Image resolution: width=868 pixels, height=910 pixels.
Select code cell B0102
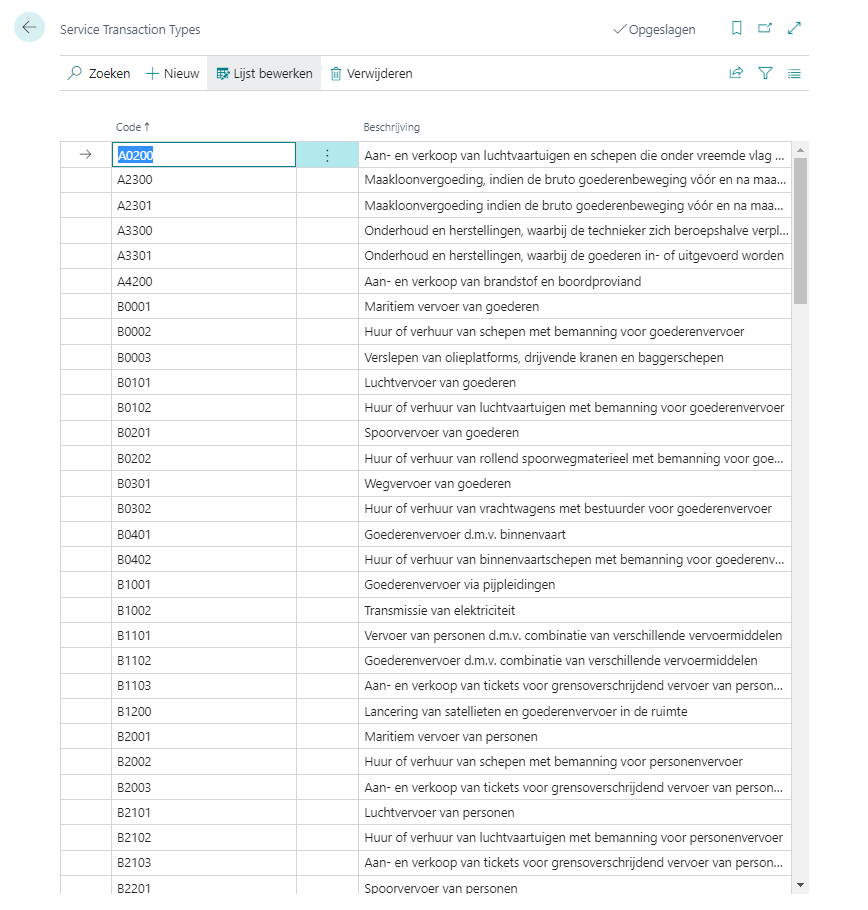[204, 408]
